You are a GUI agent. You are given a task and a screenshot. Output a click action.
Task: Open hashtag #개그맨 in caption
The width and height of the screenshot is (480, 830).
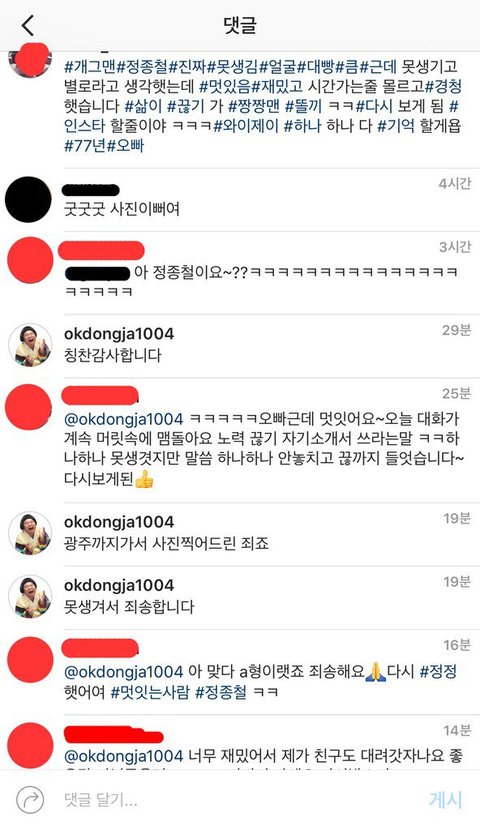90,67
